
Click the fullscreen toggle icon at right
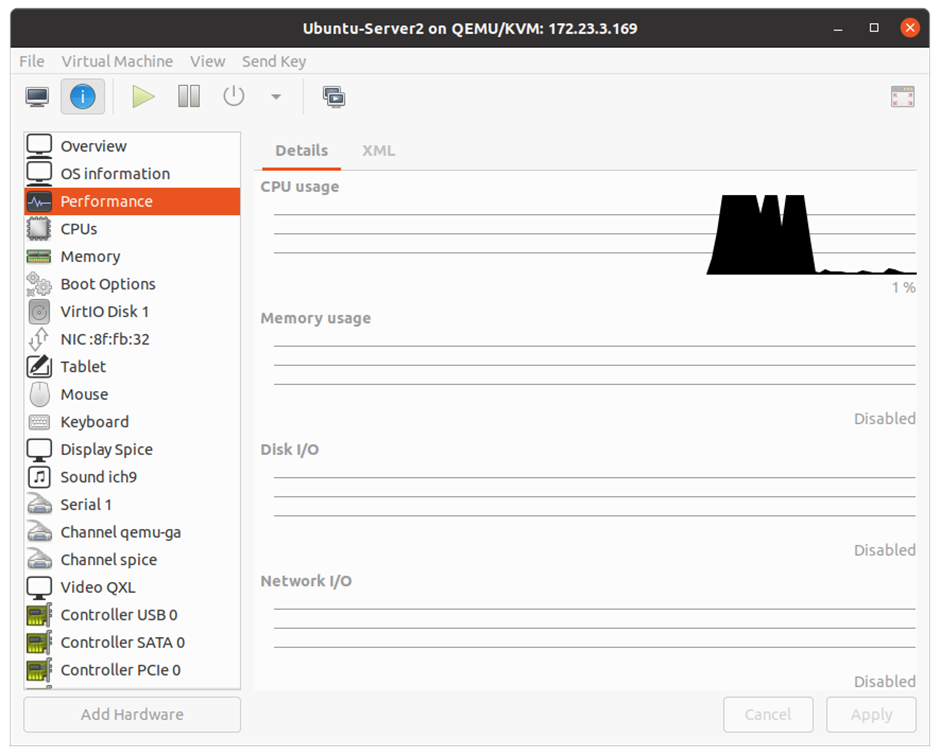click(902, 97)
